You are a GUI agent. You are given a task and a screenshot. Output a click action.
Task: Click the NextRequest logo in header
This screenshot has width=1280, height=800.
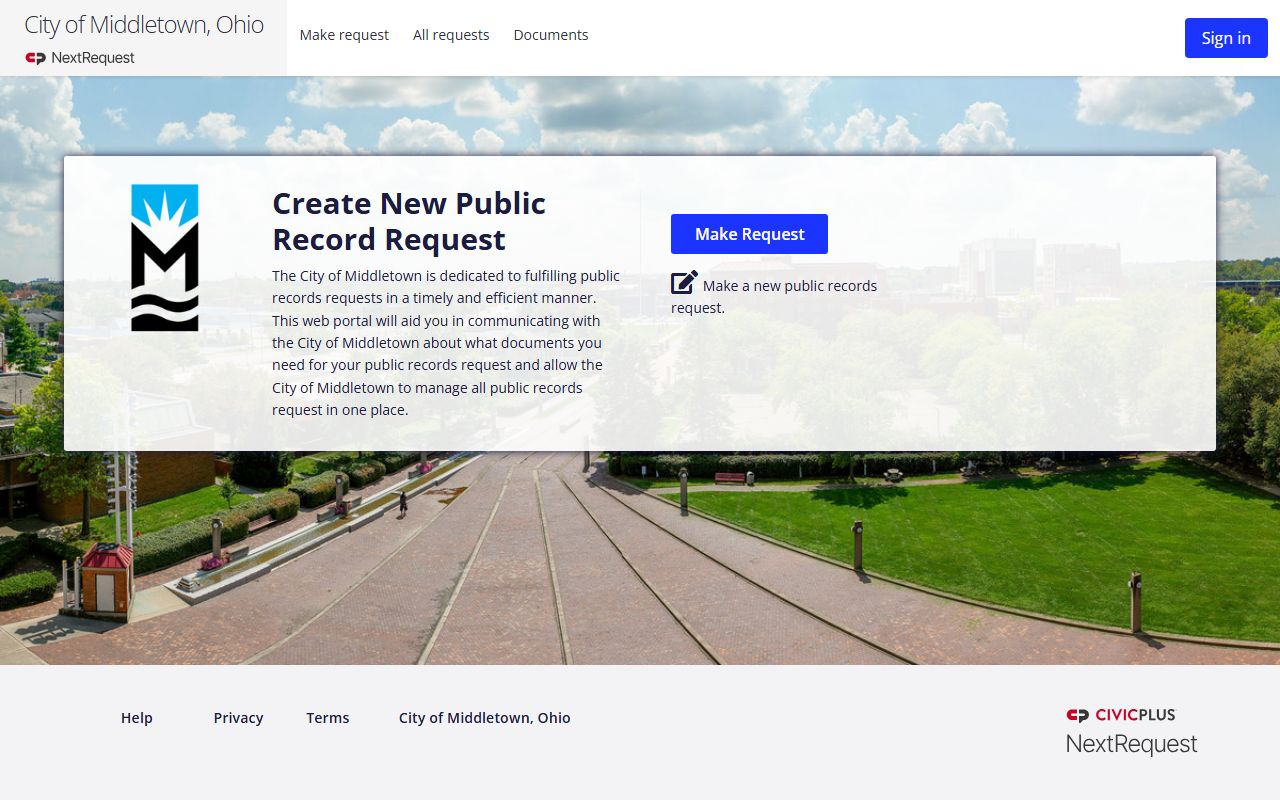point(80,58)
